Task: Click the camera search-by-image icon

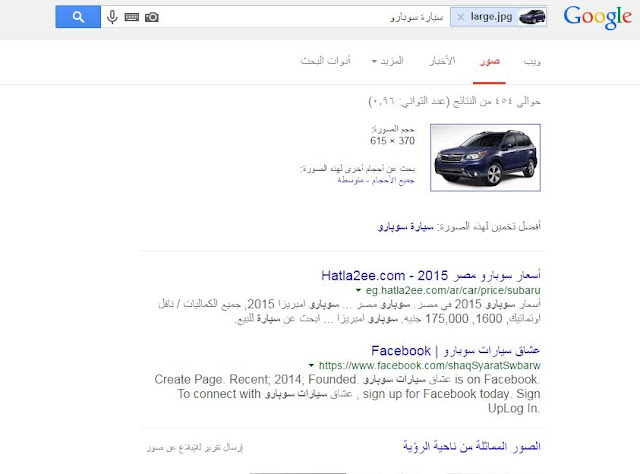Action: [152, 17]
